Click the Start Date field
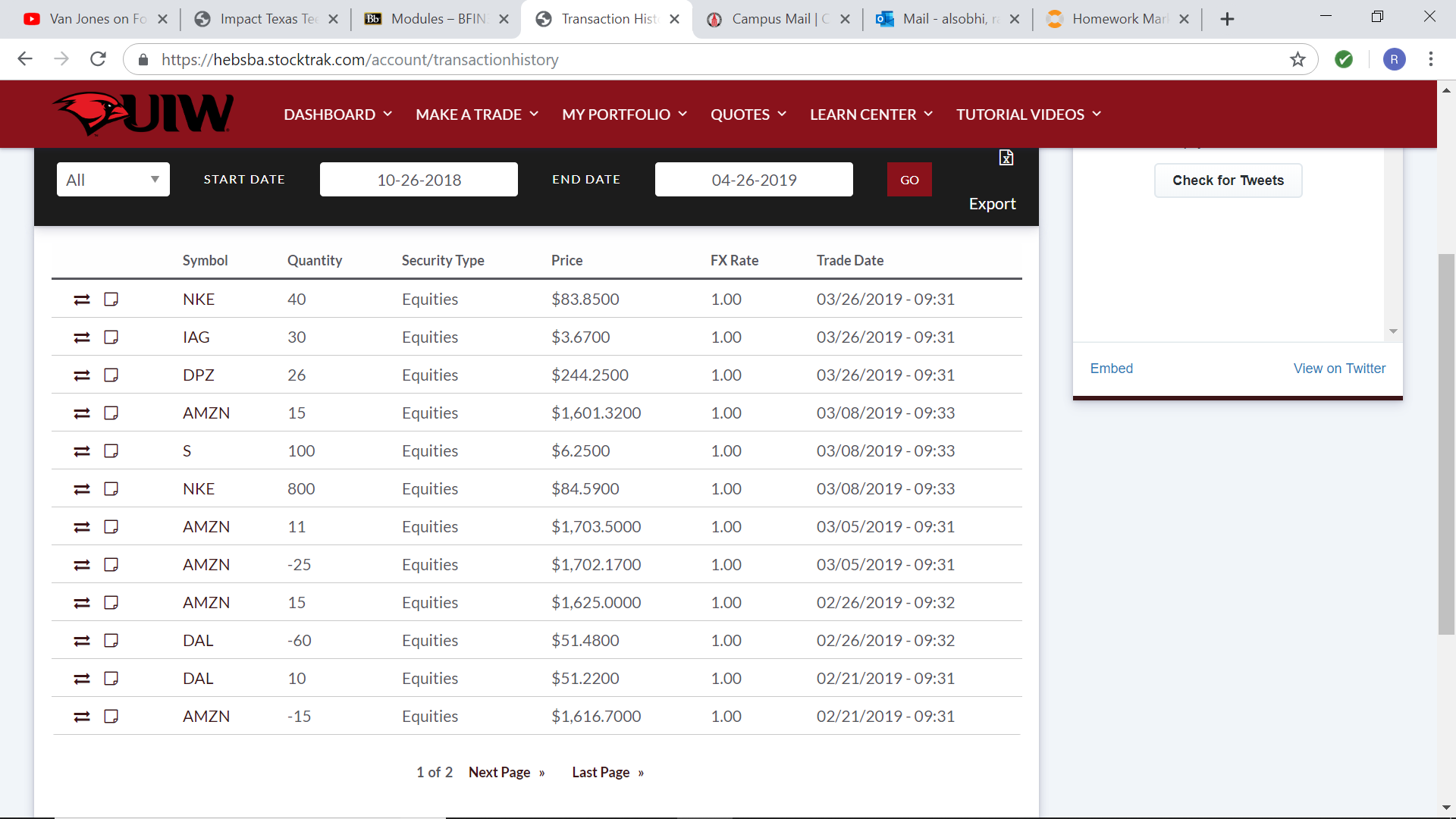The image size is (1456, 819). (x=419, y=180)
